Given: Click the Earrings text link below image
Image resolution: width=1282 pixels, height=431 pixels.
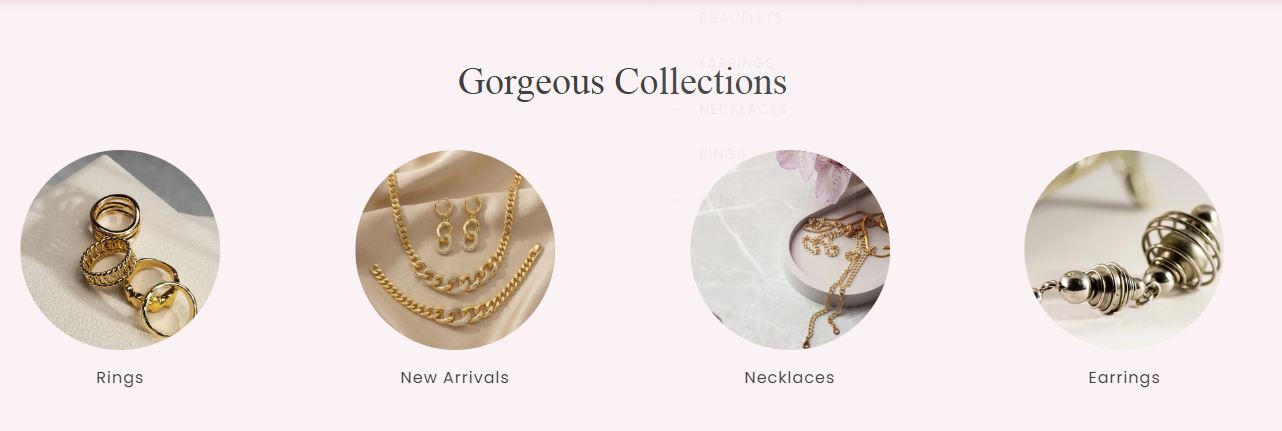Looking at the screenshot, I should pos(1124,378).
